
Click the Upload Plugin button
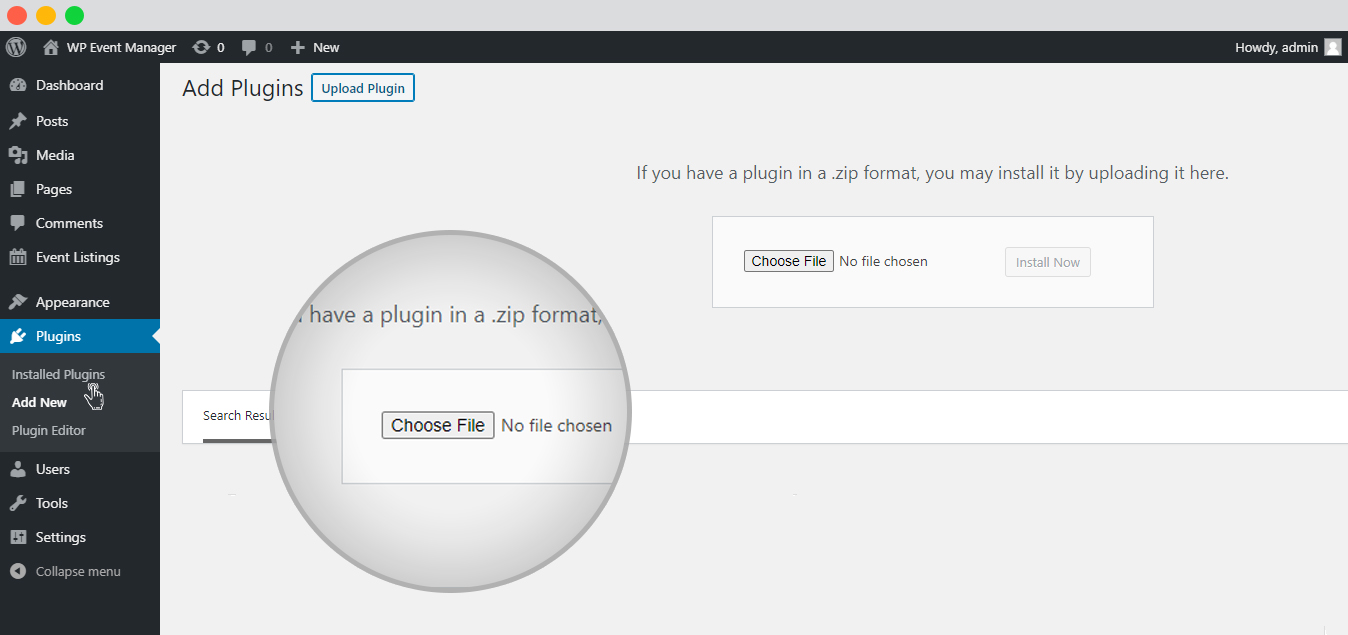pyautogui.click(x=363, y=88)
